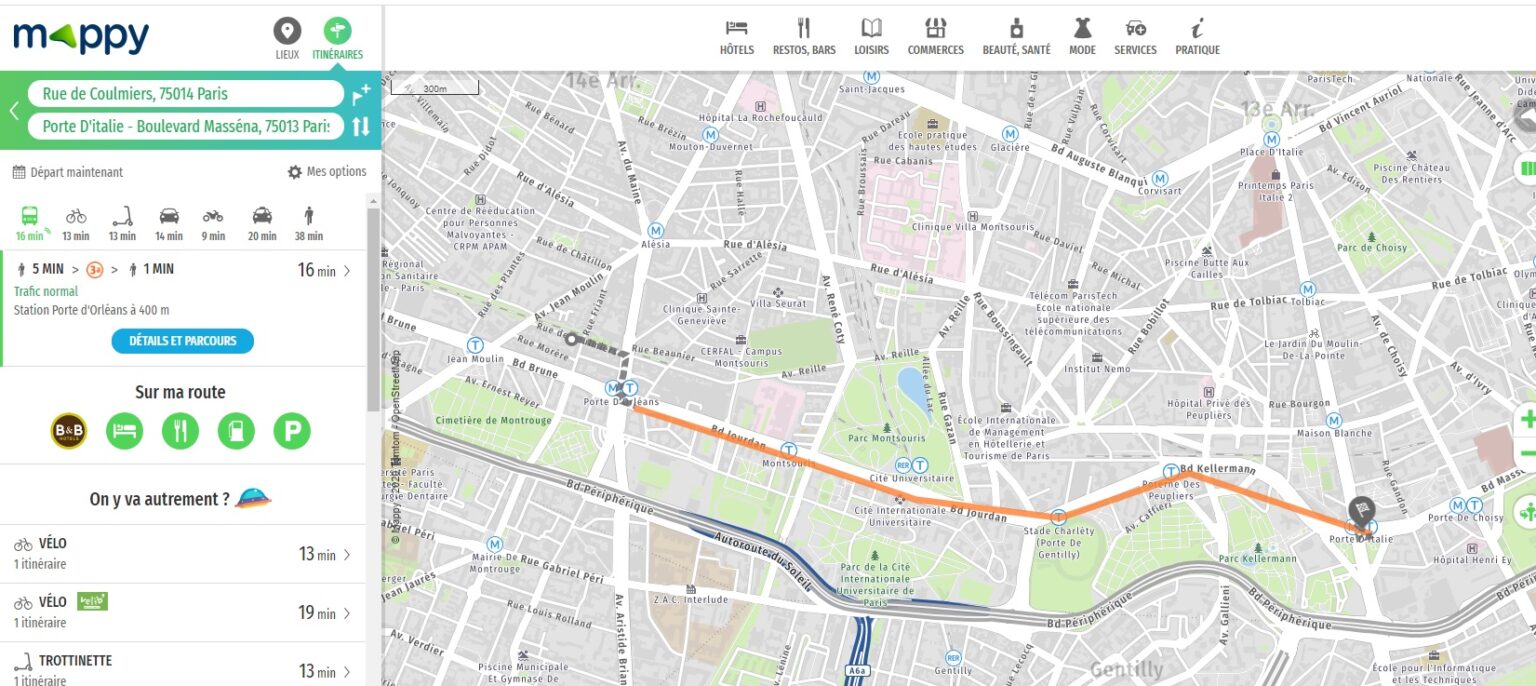This screenshot has width=1536, height=686.
Task: Click the Cimetière de Montrouge label
Action: point(494,420)
